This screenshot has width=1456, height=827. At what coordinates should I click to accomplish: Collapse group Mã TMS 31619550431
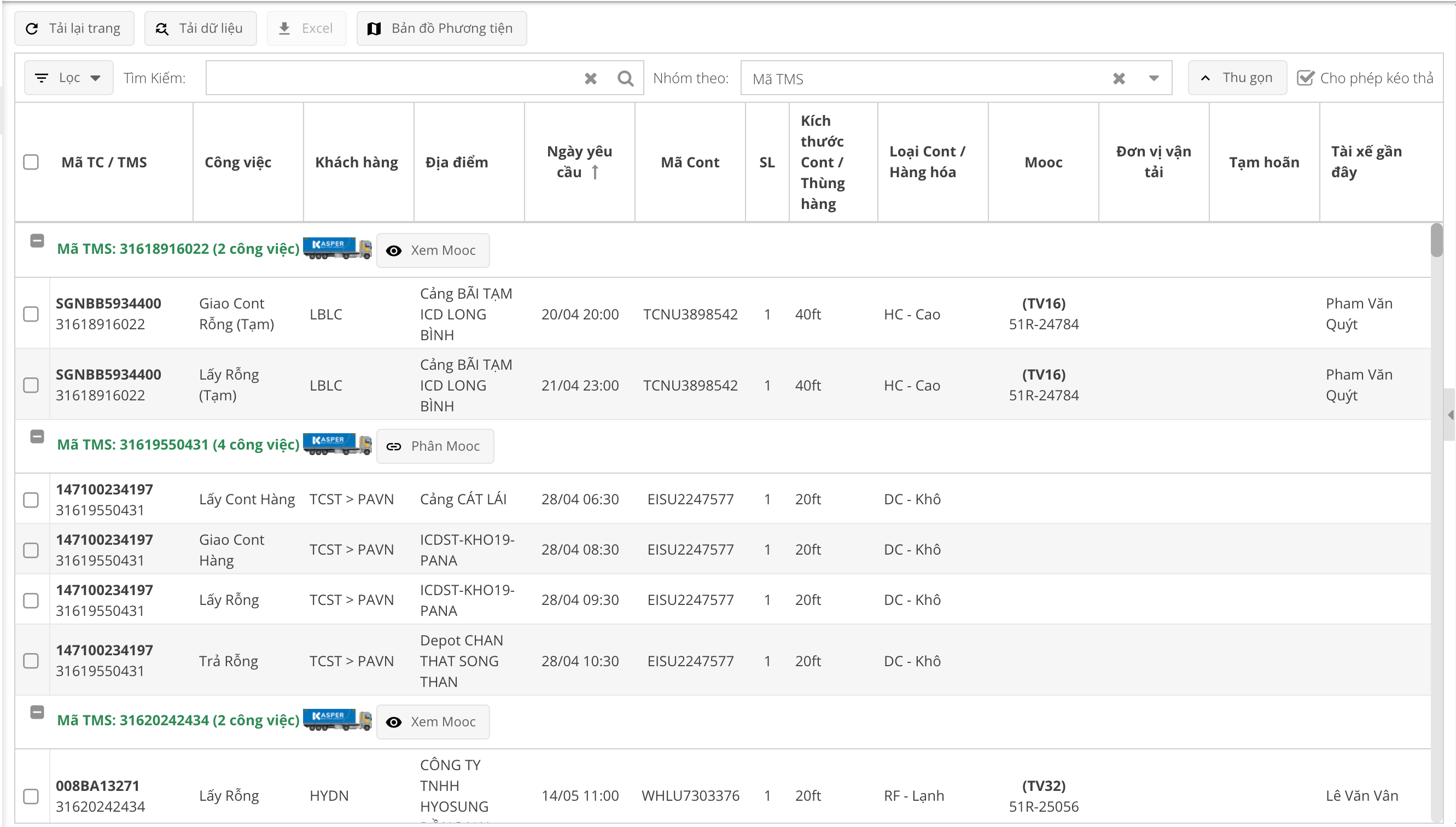(37, 437)
